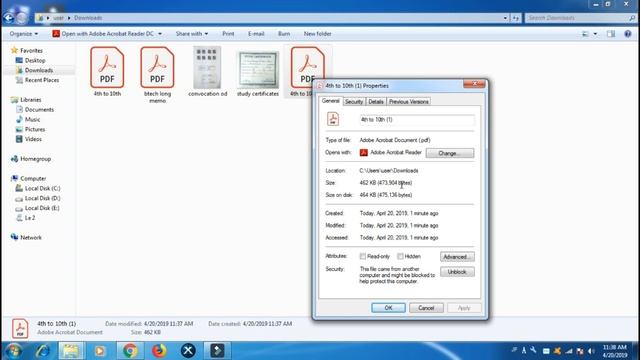Screen dimensions: 640x360
Task: Open the Windows Start menu
Action: coord(13,351)
